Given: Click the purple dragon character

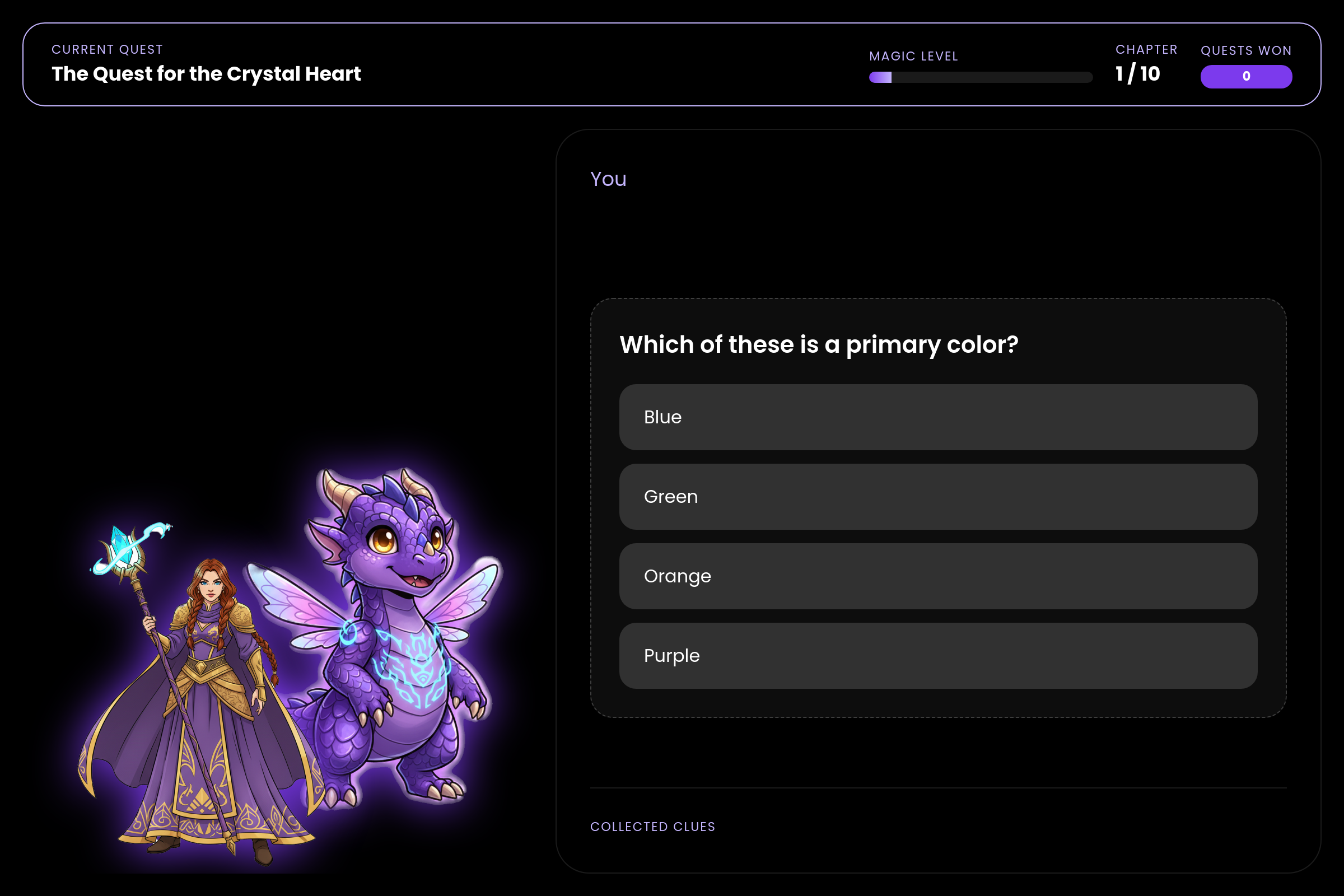Looking at the screenshot, I should tap(394, 634).
